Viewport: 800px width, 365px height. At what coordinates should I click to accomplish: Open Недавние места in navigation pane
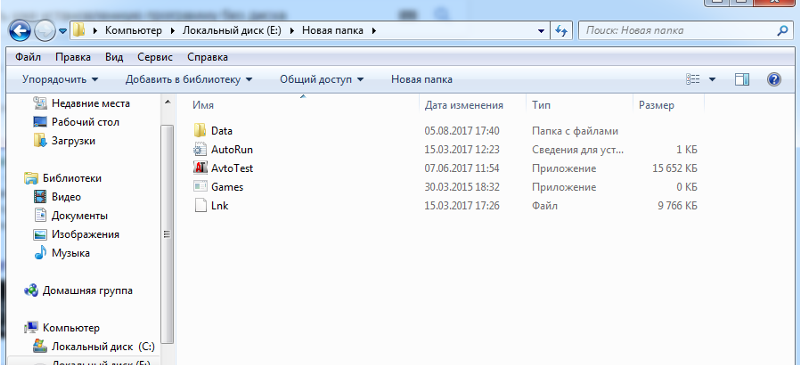pyautogui.click(x=90, y=103)
